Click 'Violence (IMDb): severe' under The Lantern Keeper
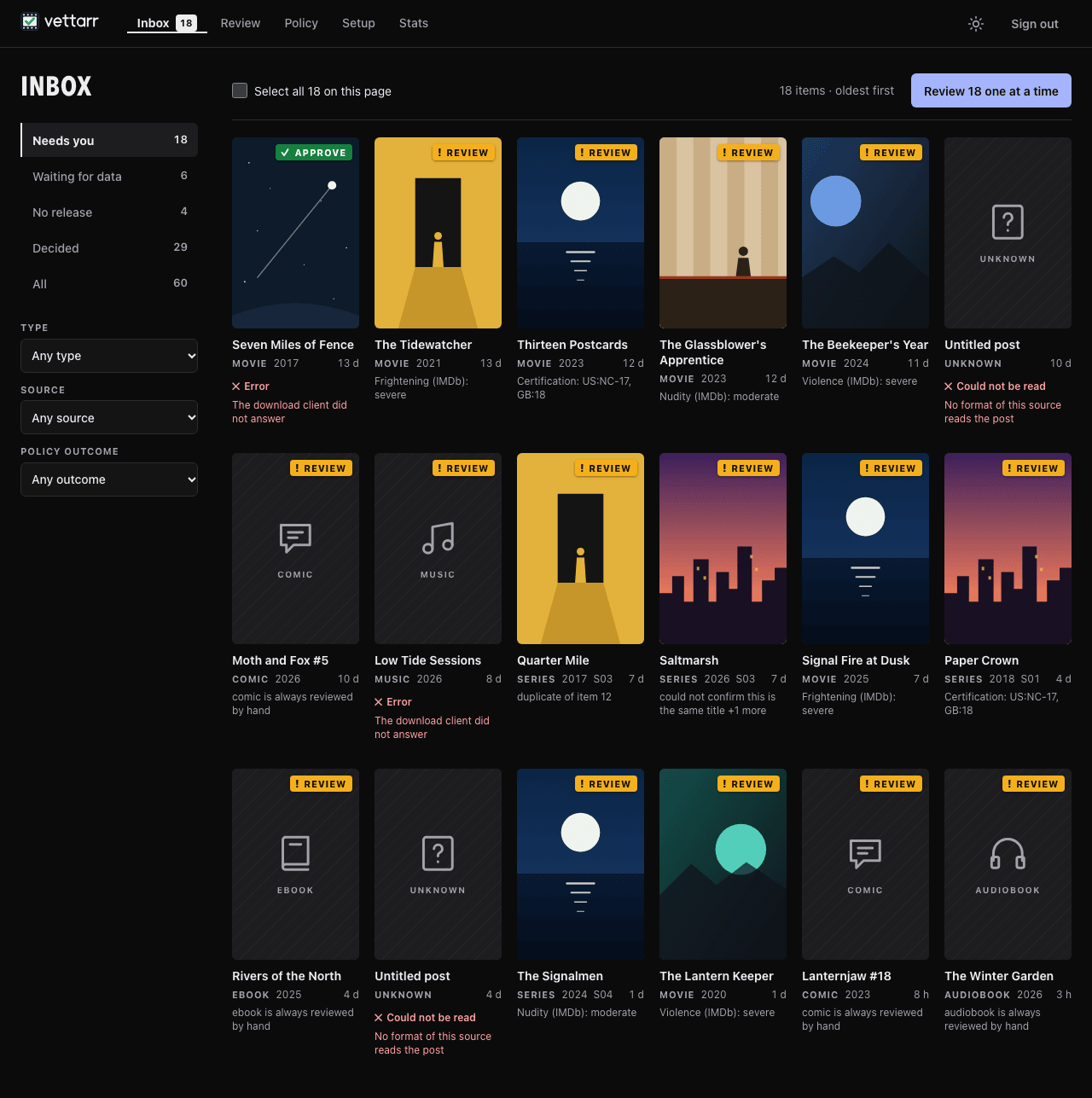The image size is (1092, 1098). point(717,1013)
